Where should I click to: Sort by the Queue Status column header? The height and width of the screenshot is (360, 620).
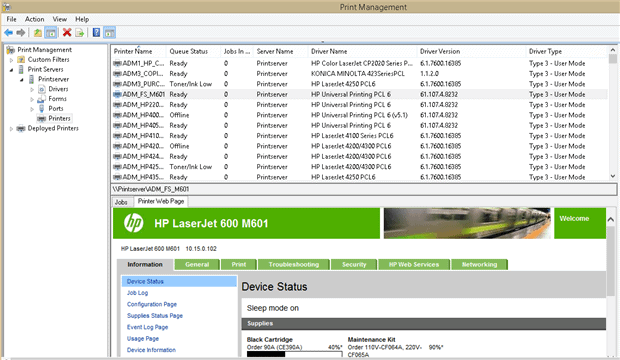(x=193, y=51)
